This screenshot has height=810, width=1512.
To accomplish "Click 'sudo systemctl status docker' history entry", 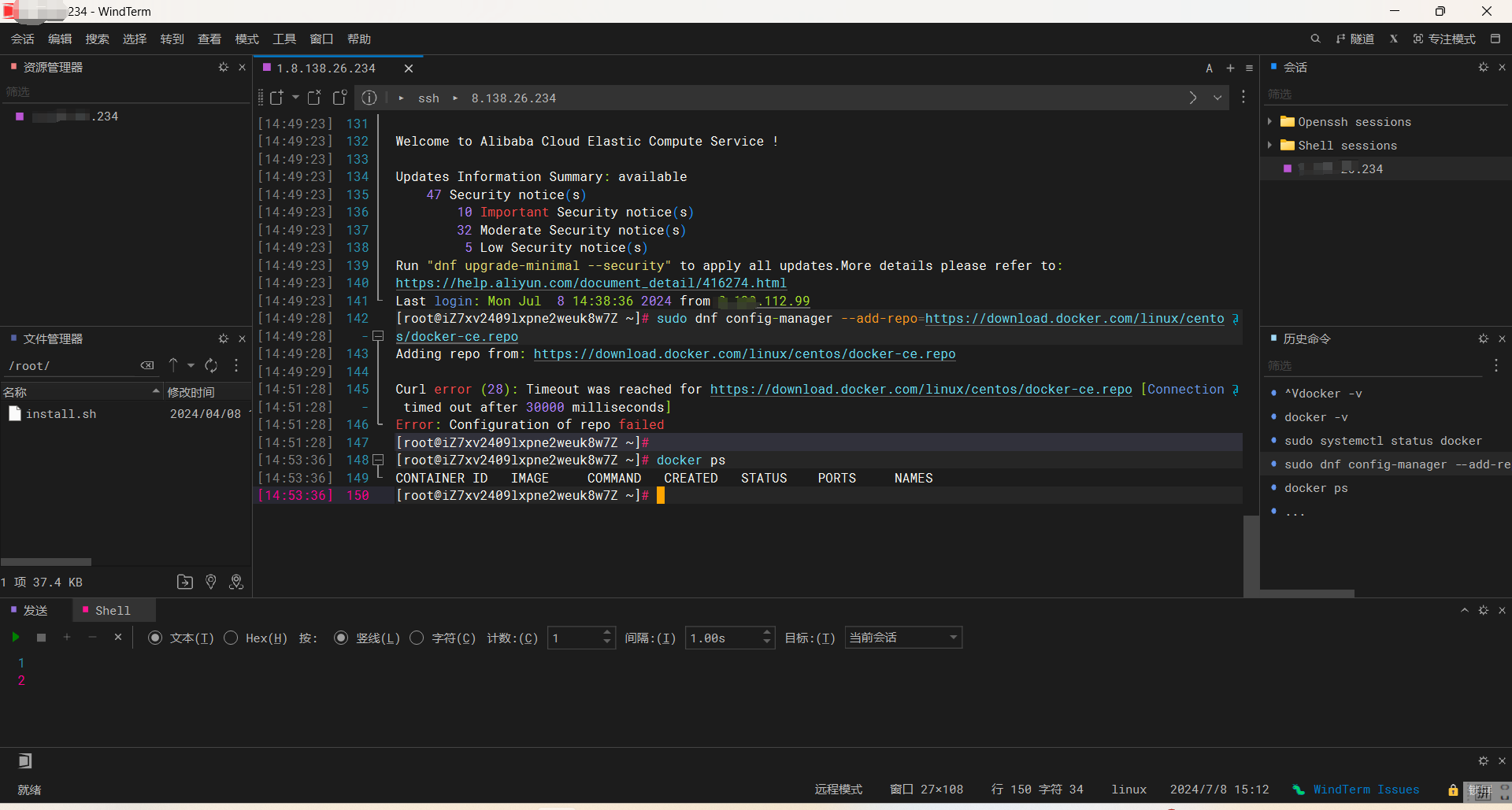I will [x=1383, y=441].
